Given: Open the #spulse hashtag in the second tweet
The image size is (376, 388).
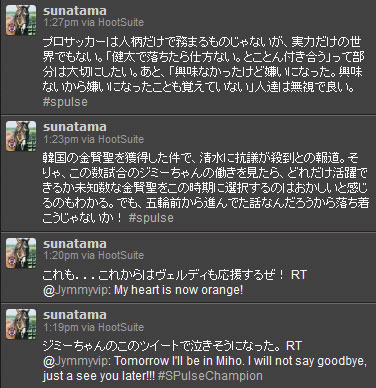Looking at the screenshot, I should coord(151,218).
